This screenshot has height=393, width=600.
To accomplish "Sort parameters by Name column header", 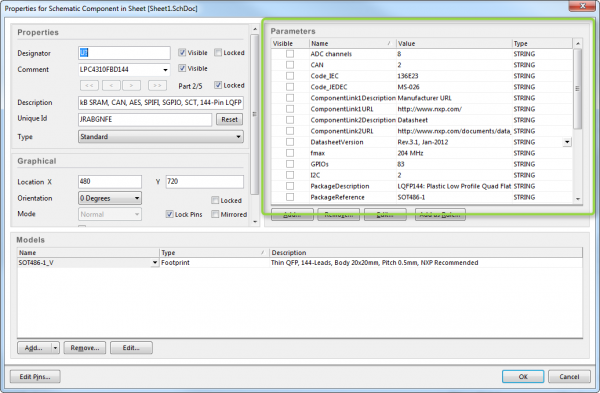I will pyautogui.click(x=352, y=43).
